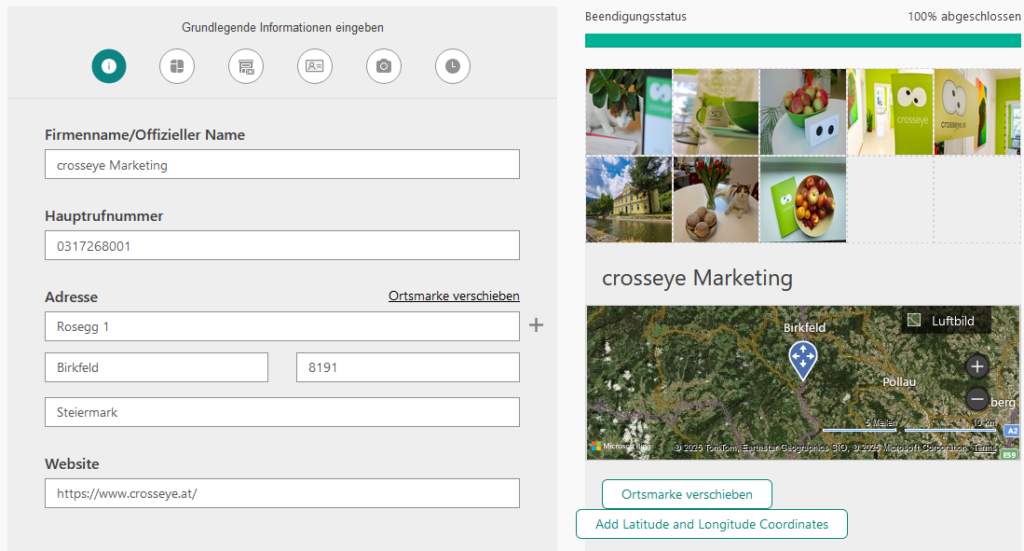Edit the Website URL field
The width and height of the screenshot is (1024, 551).
pos(282,494)
